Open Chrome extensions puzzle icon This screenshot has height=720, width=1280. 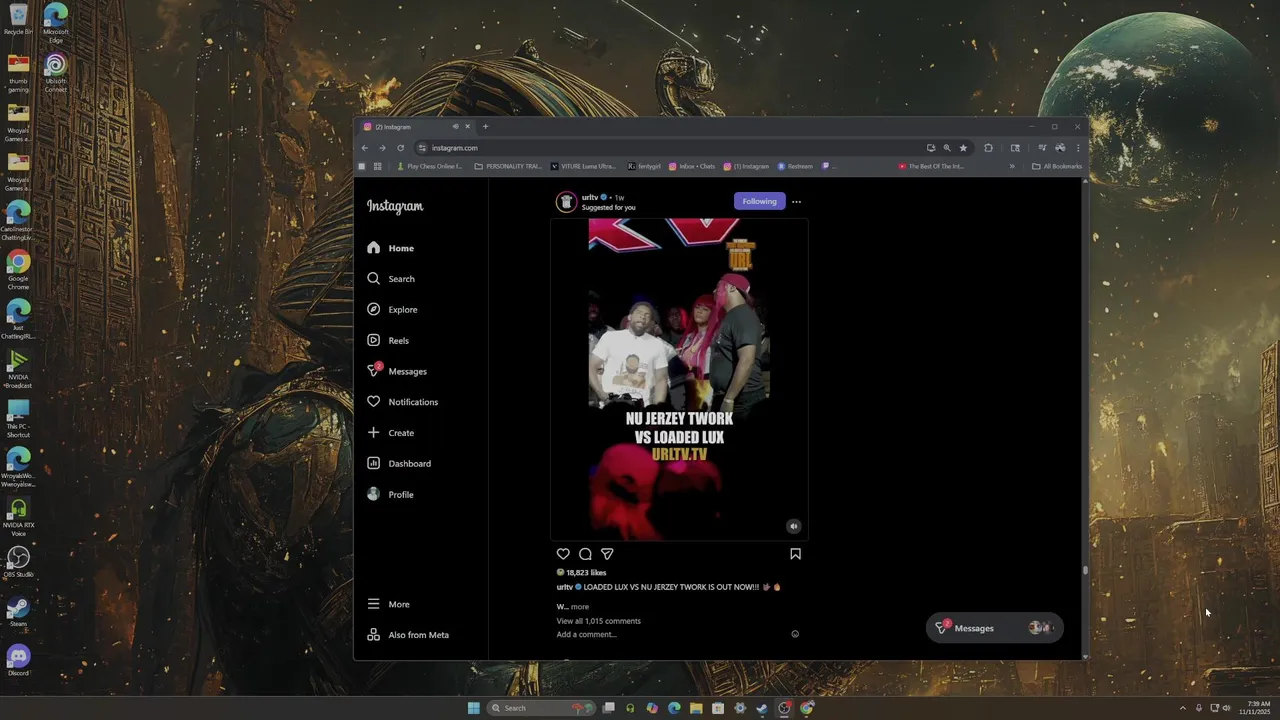(x=988, y=148)
